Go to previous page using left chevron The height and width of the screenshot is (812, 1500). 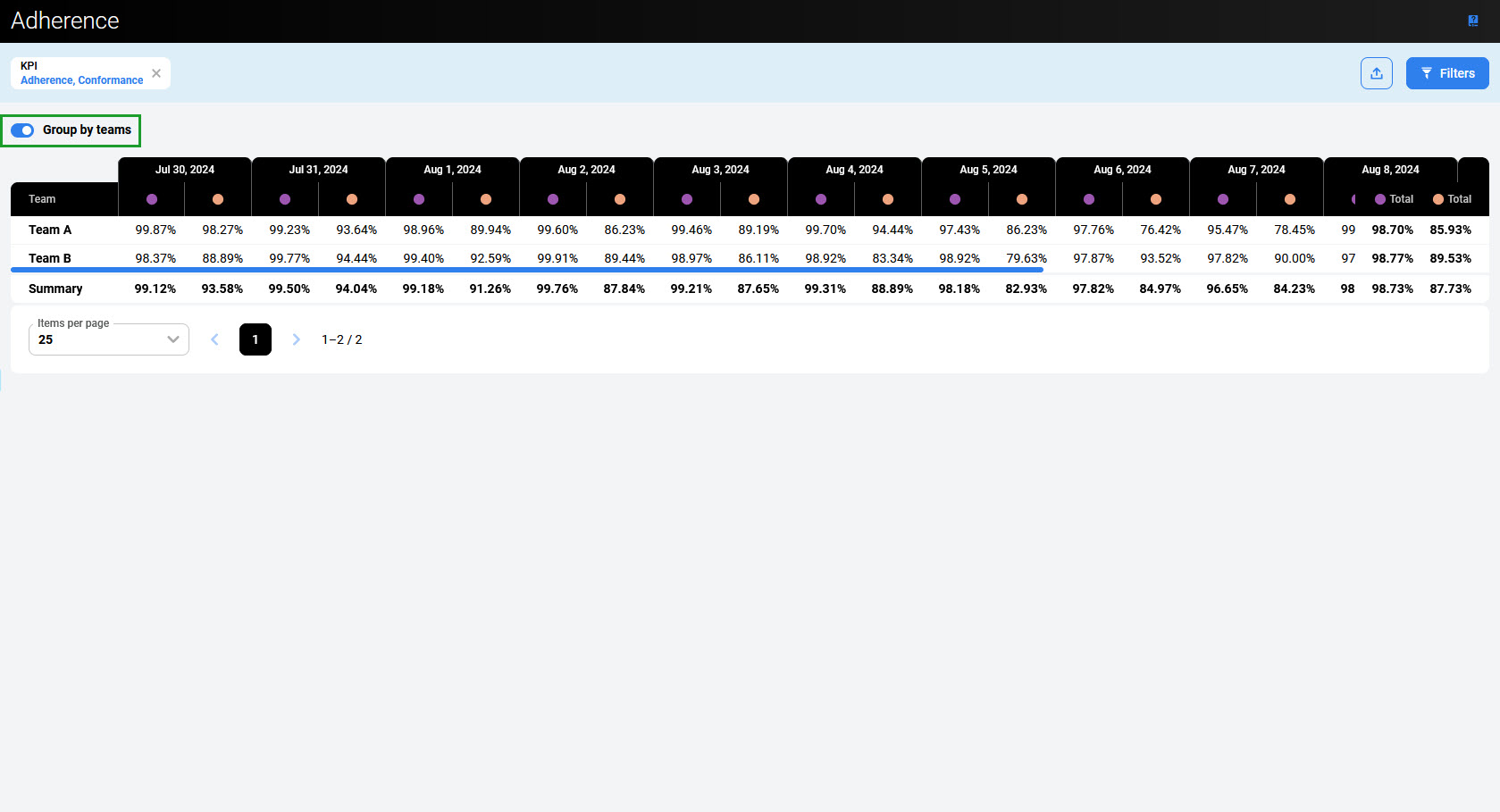[x=214, y=339]
